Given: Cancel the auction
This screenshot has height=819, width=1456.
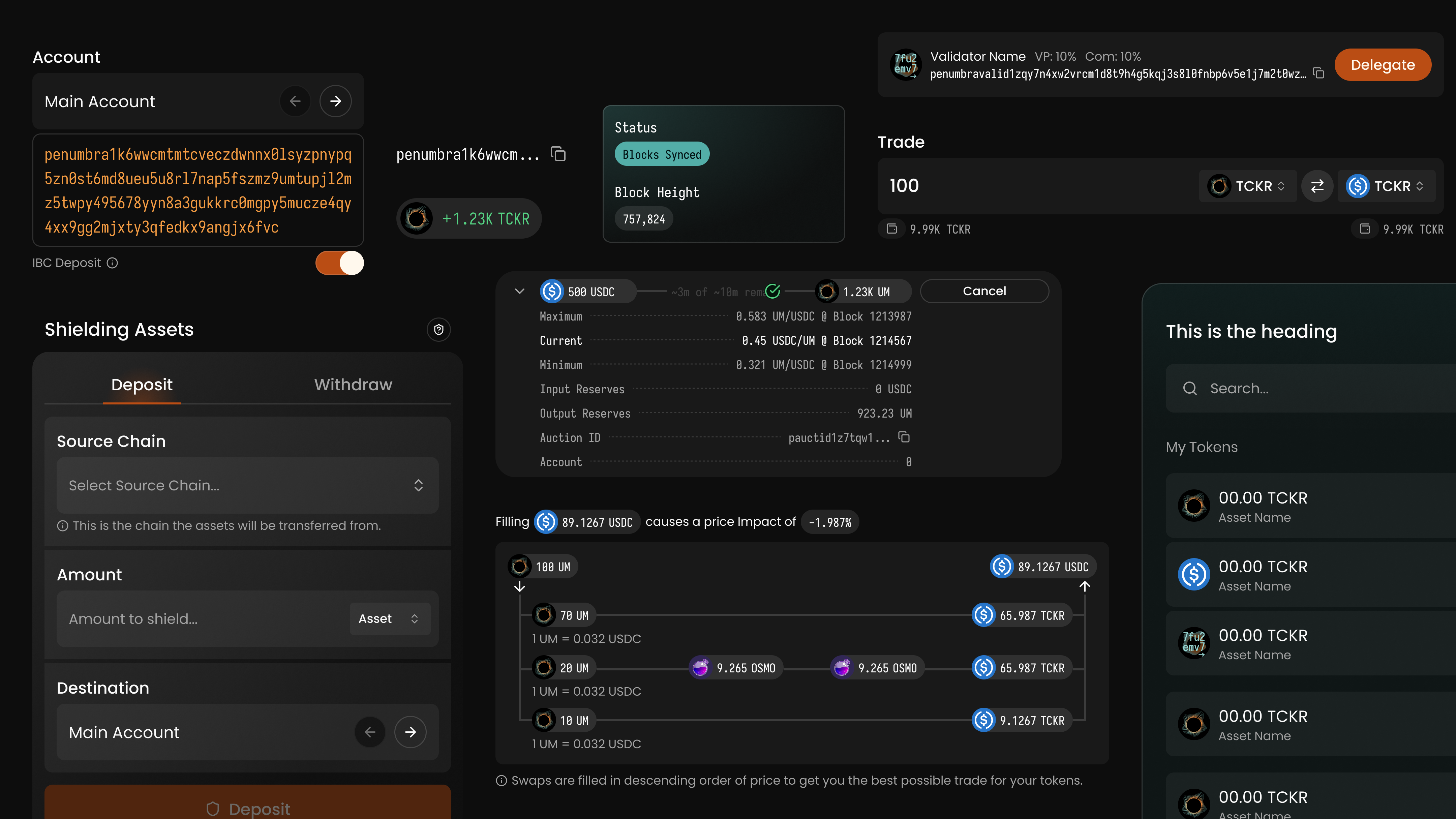Looking at the screenshot, I should click(x=984, y=291).
